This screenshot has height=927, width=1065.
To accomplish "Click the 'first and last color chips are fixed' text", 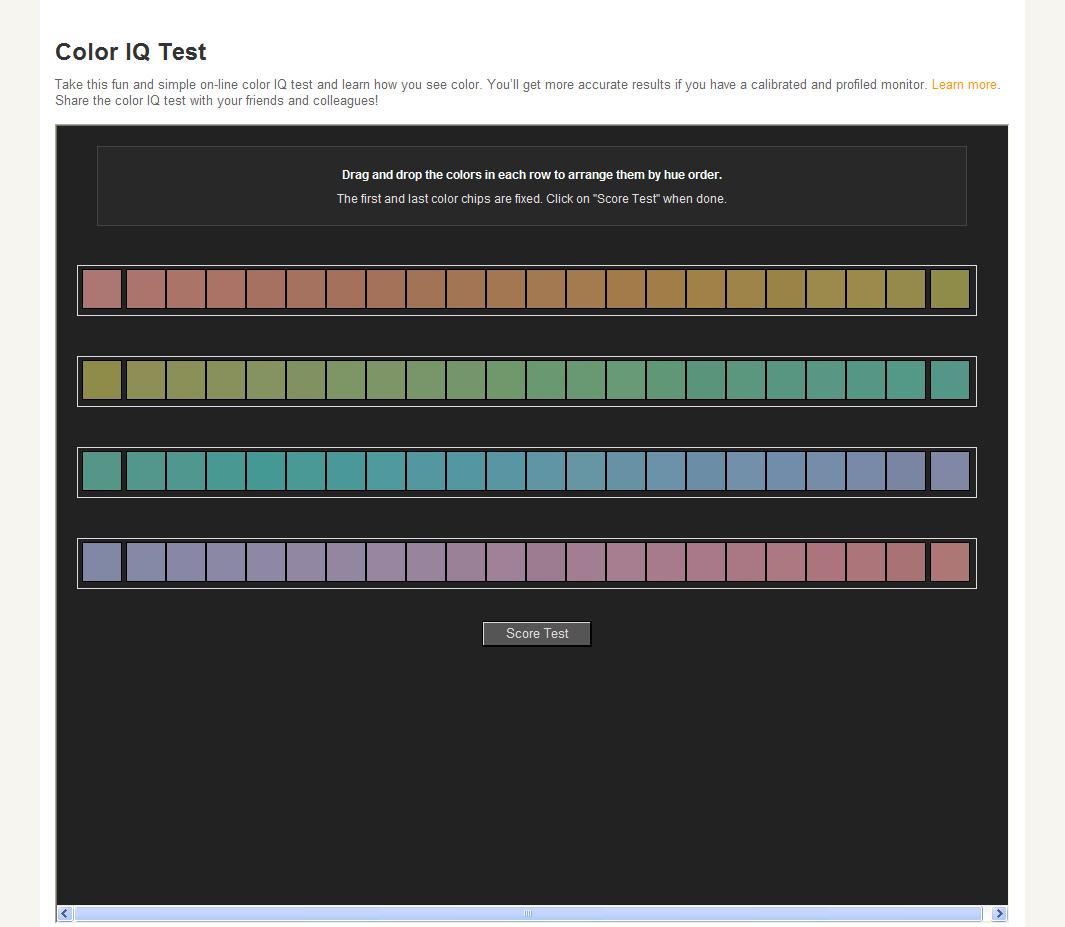I will (532, 199).
